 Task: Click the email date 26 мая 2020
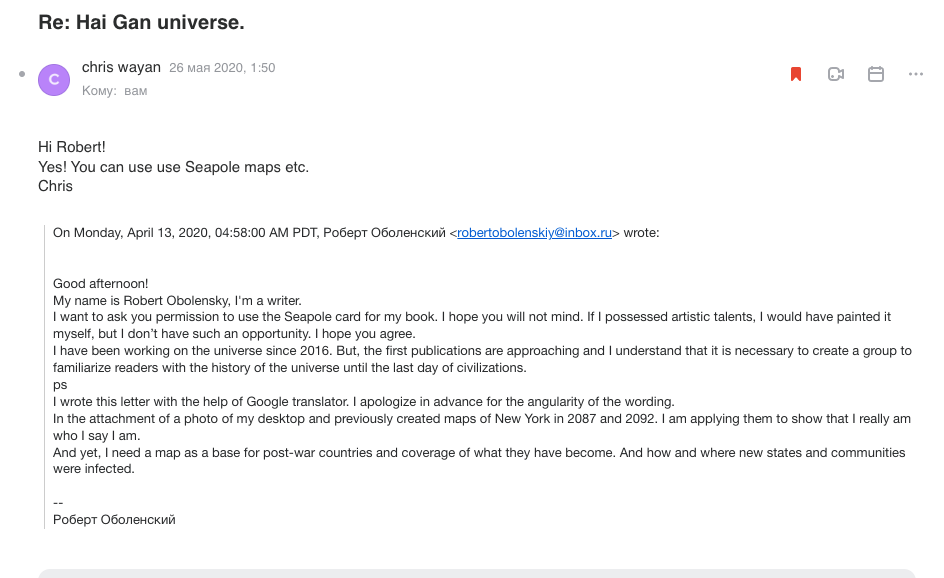(222, 68)
